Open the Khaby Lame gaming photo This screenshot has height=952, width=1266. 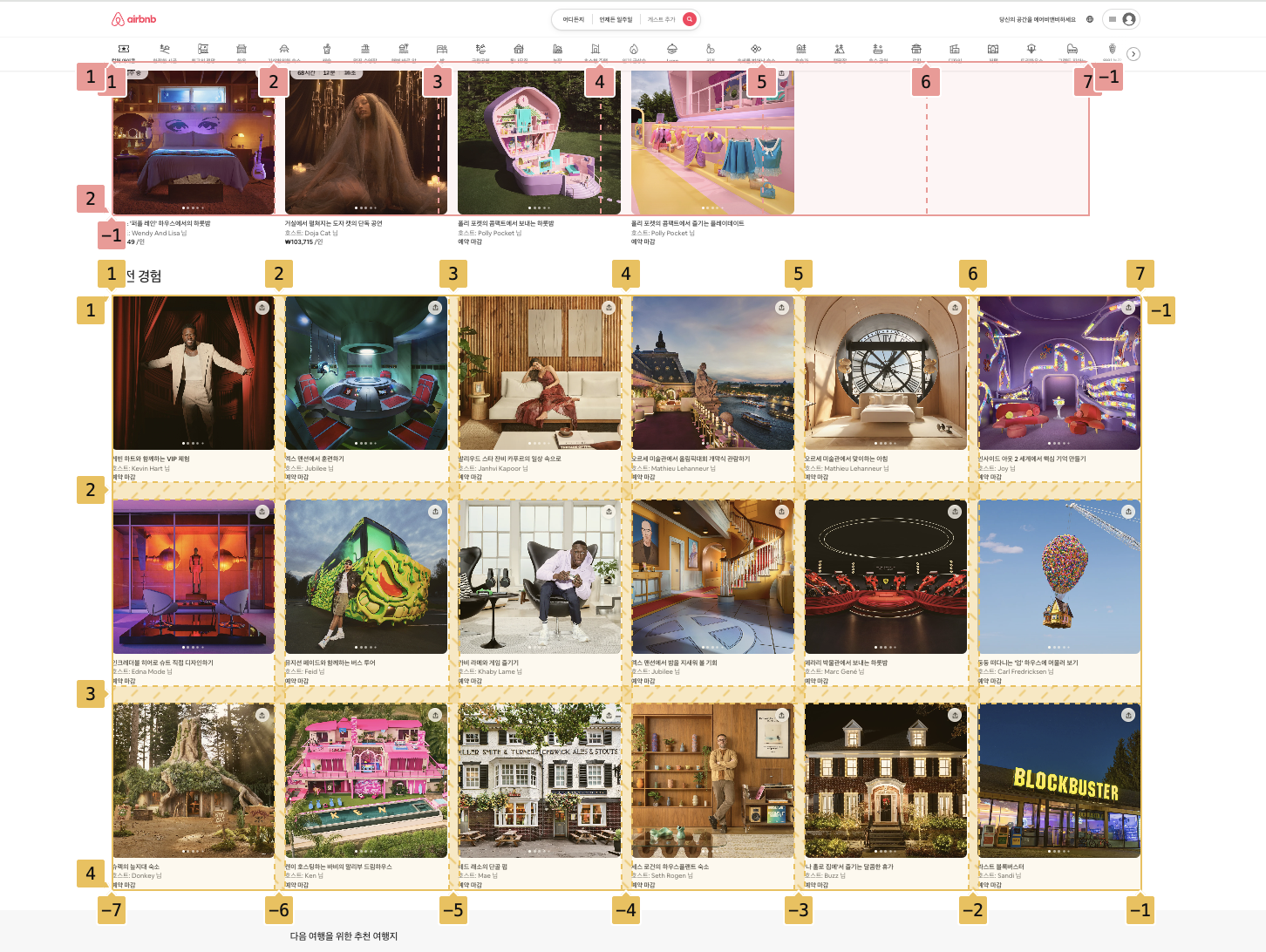[x=539, y=577]
